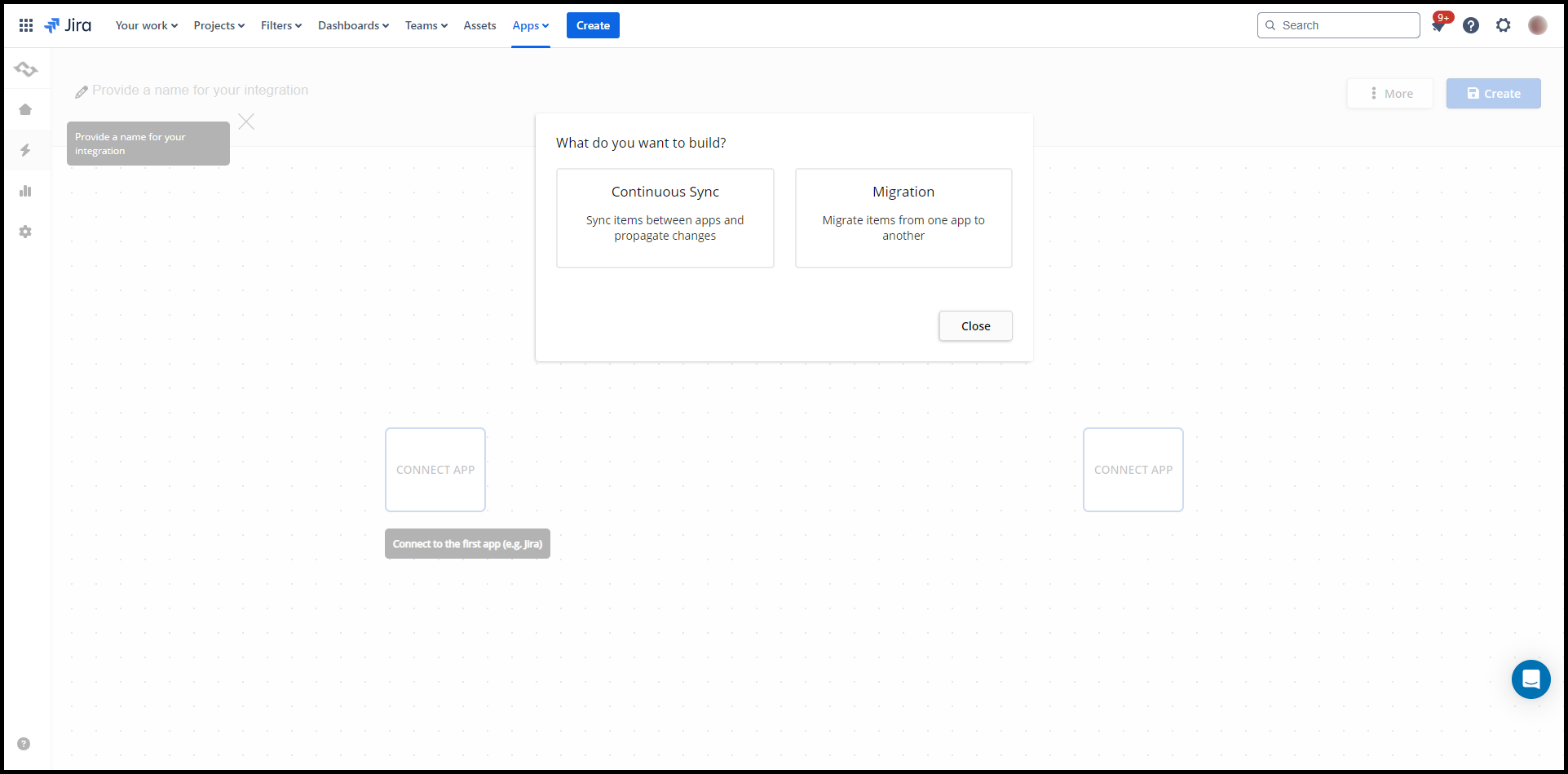
Task: Expand the Your work dropdown
Action: point(146,25)
